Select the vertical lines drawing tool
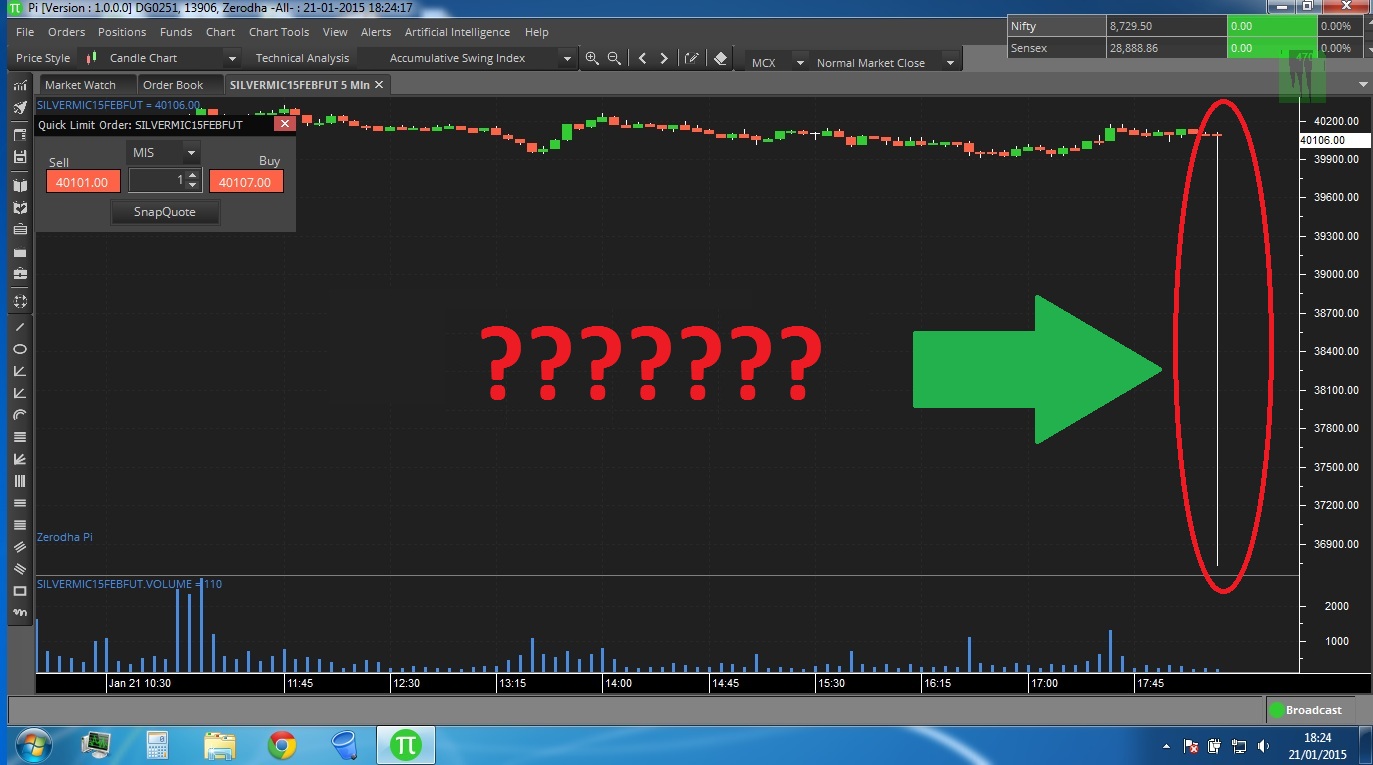 pos(20,481)
